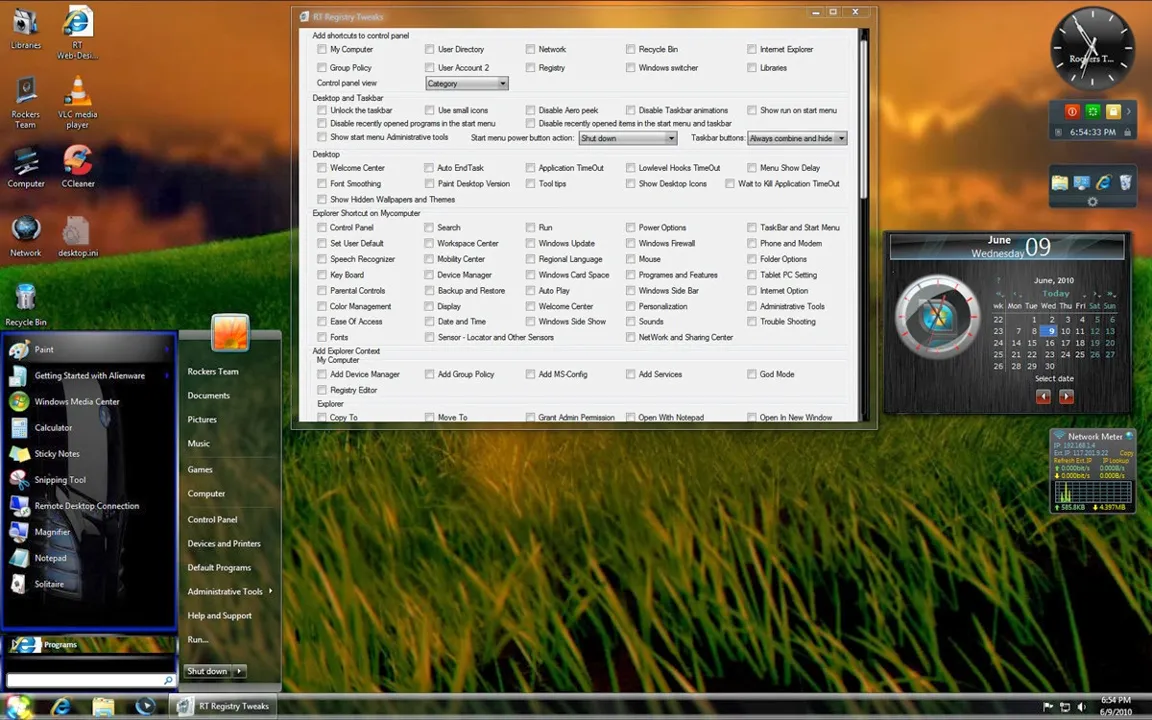This screenshot has height=720, width=1152.
Task: Open Windows Explorer from the taskbar
Action: pyautogui.click(x=104, y=706)
